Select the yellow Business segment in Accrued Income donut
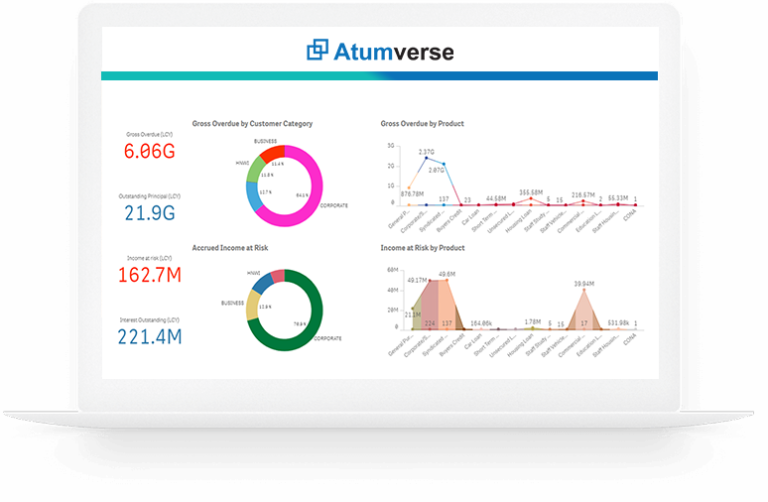The height and width of the screenshot is (502, 768). (x=254, y=305)
